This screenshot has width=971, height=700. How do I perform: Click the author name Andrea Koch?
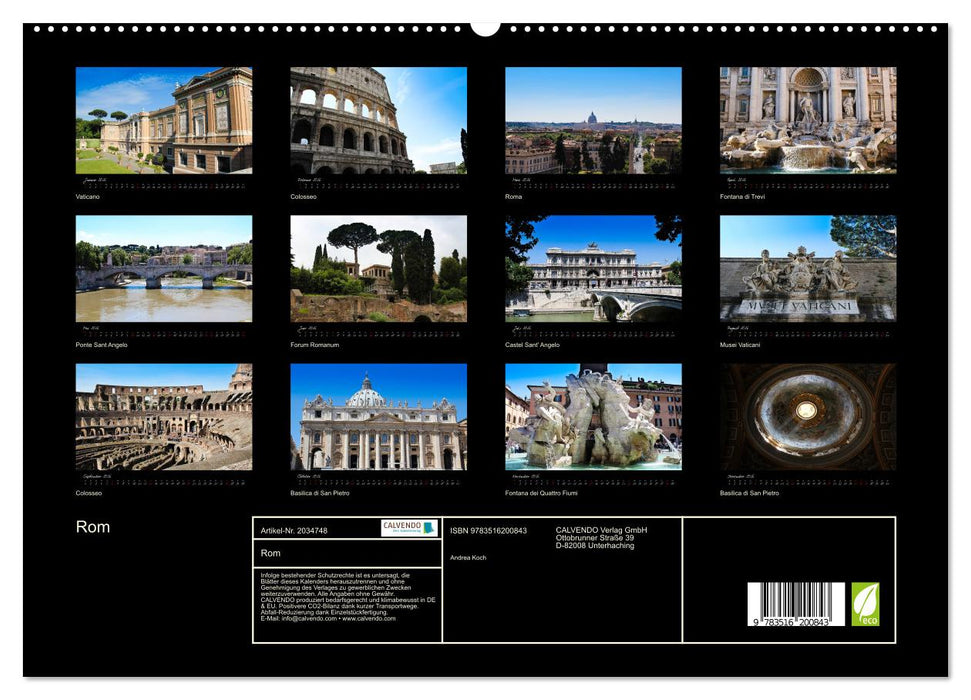pyautogui.click(x=468, y=558)
